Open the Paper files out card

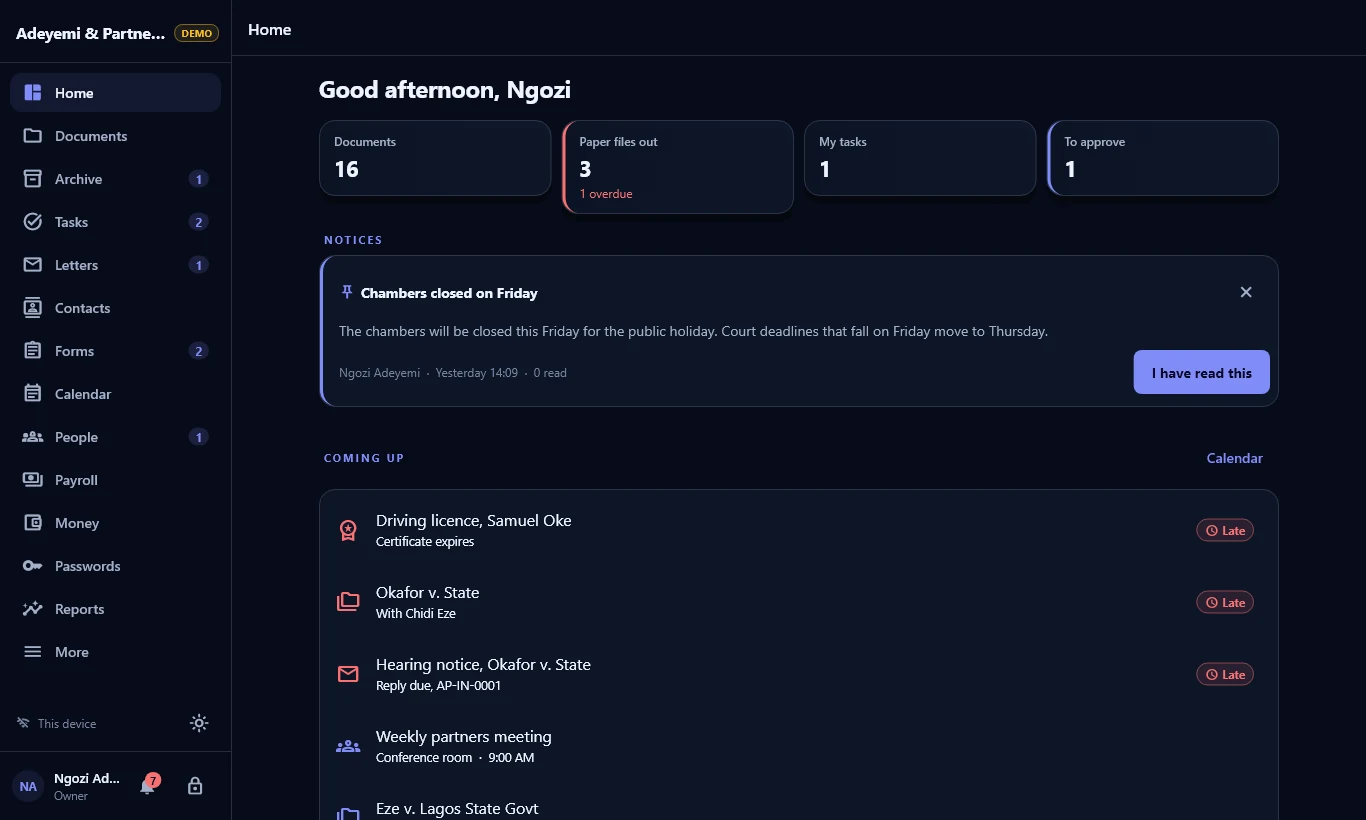point(679,167)
